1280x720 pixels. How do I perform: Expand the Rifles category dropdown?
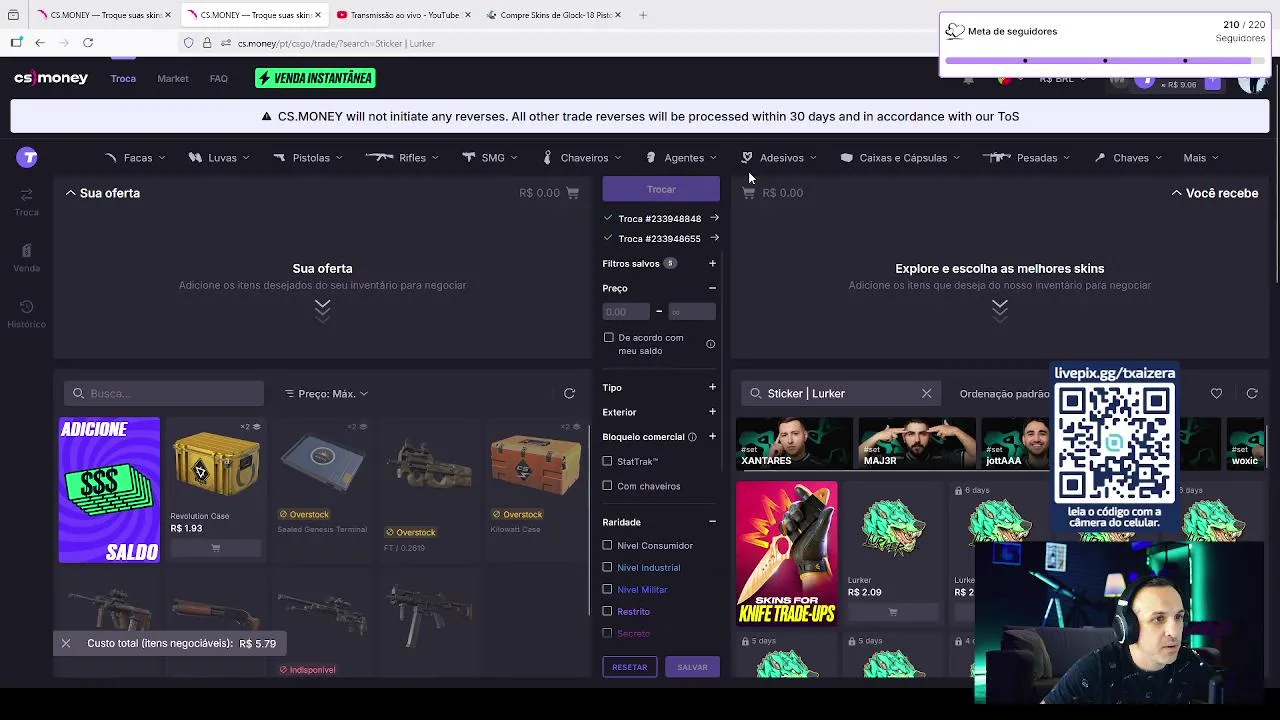(403, 158)
